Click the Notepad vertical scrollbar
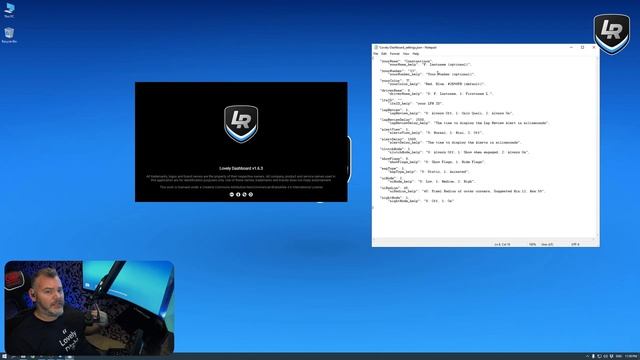 click(x=598, y=147)
